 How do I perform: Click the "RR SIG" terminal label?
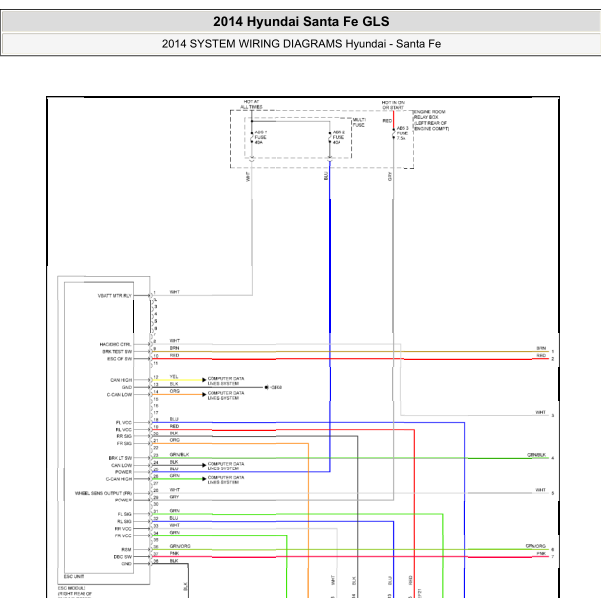click(x=124, y=436)
